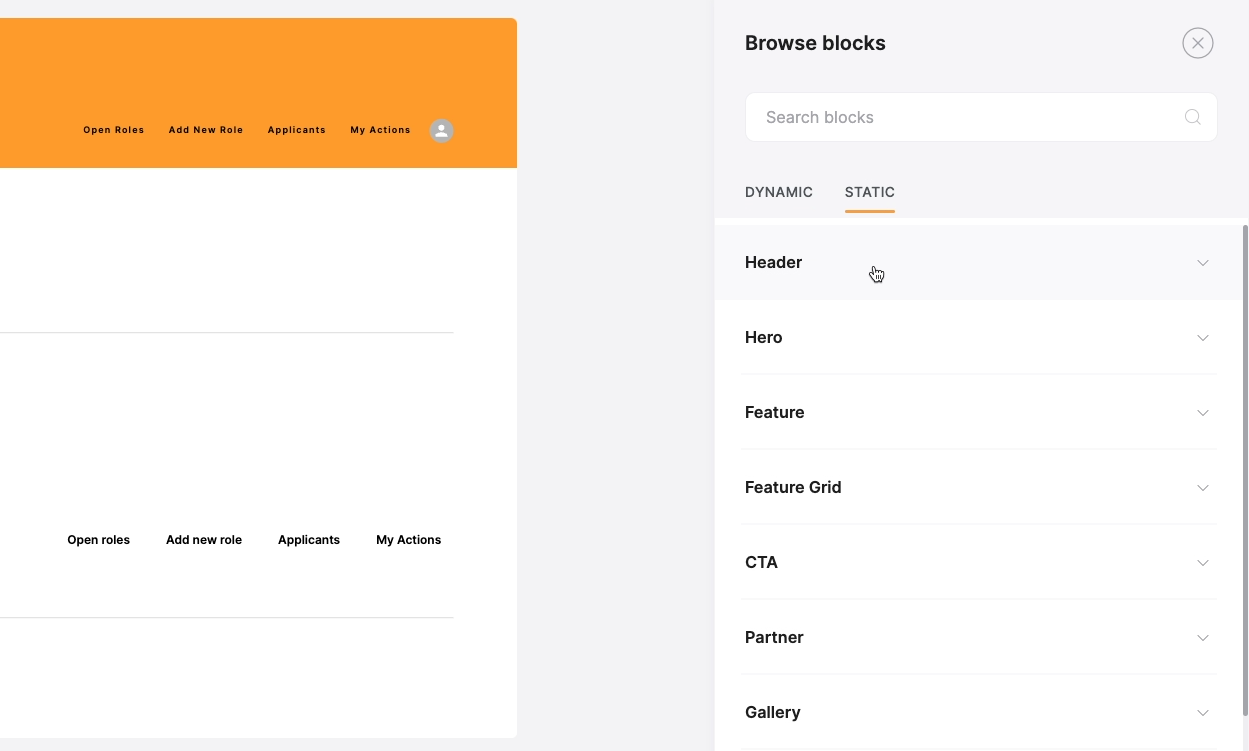
Task: Select the Feature block category
Action: click(978, 412)
